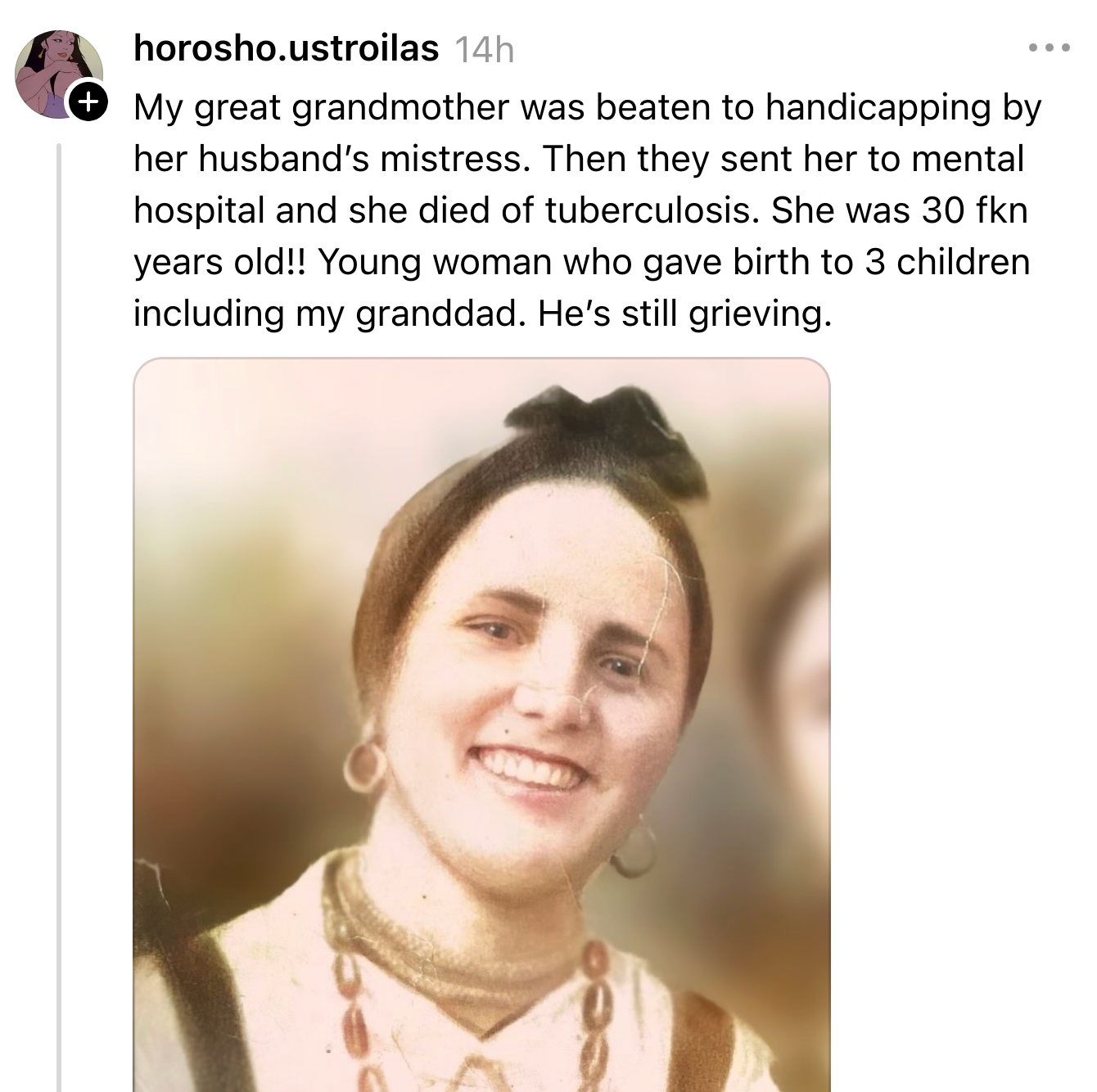Open the three-dot more options menu
The height and width of the screenshot is (1092, 1097).
point(1049,48)
